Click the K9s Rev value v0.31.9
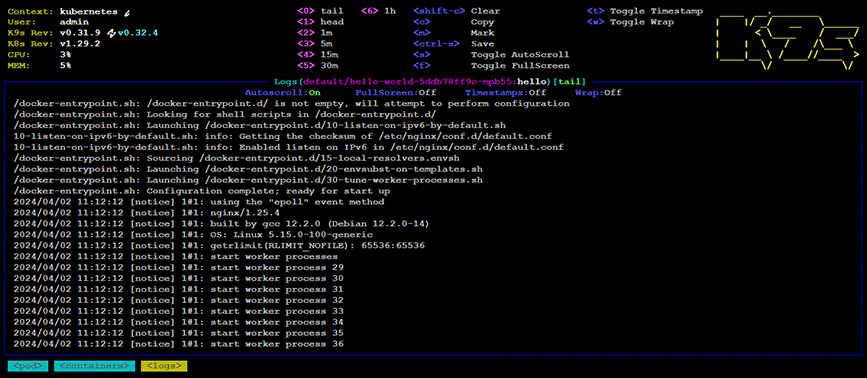Image resolution: width=867 pixels, height=378 pixels. click(x=80, y=33)
